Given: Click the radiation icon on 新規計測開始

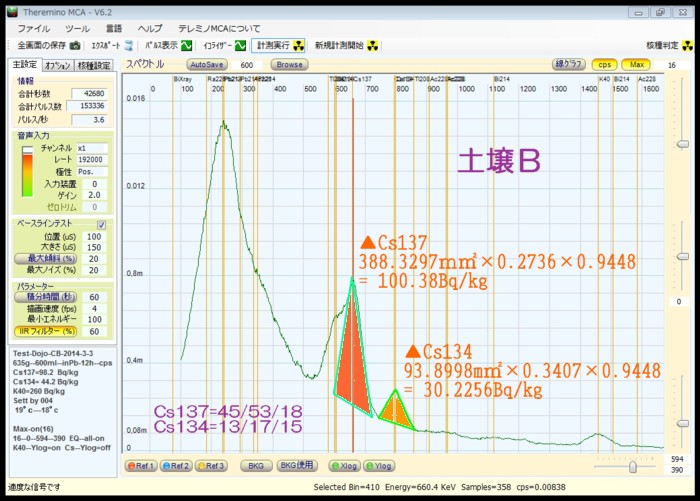Looking at the screenshot, I should [372, 46].
